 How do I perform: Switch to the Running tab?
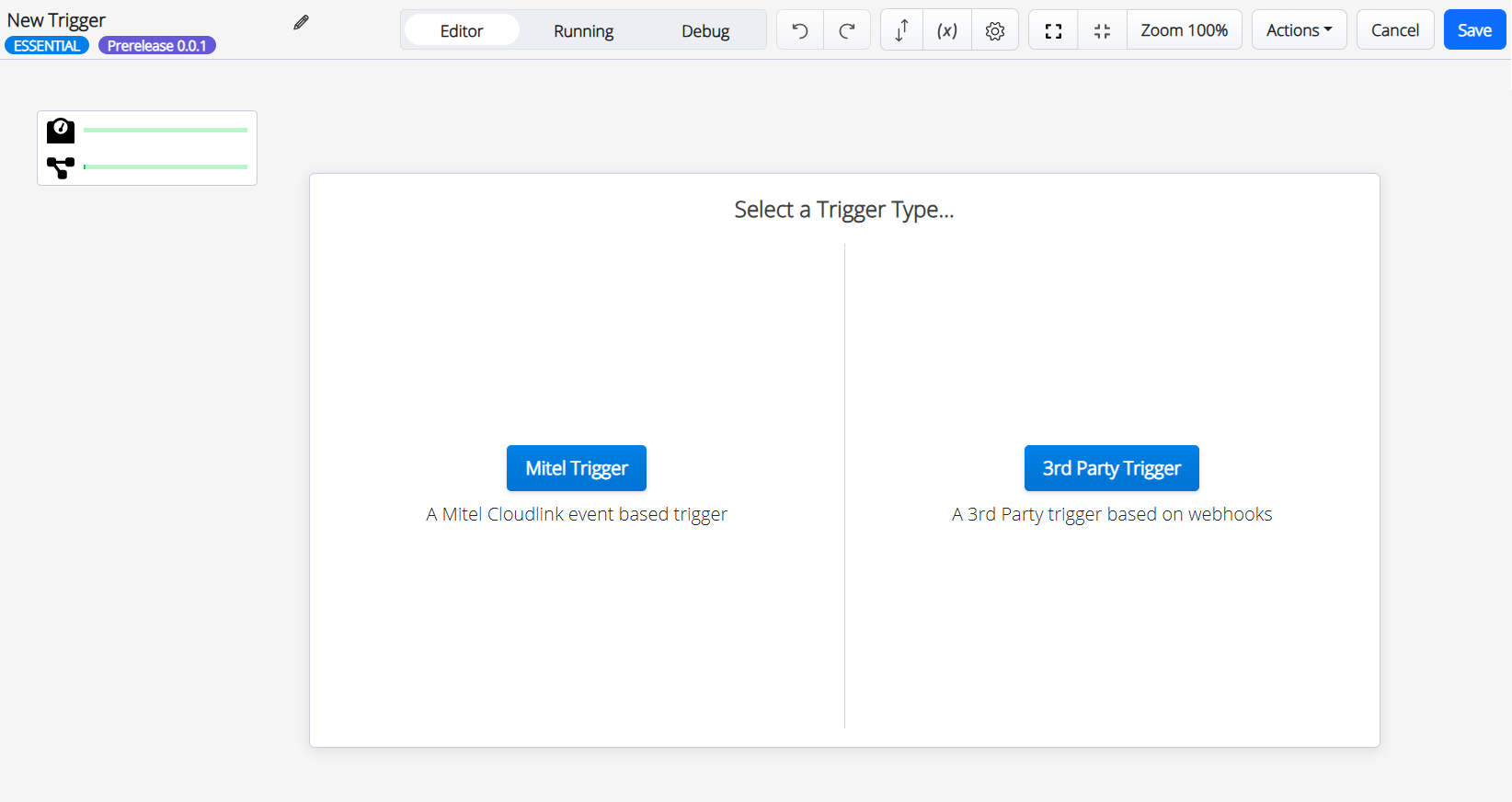click(583, 30)
